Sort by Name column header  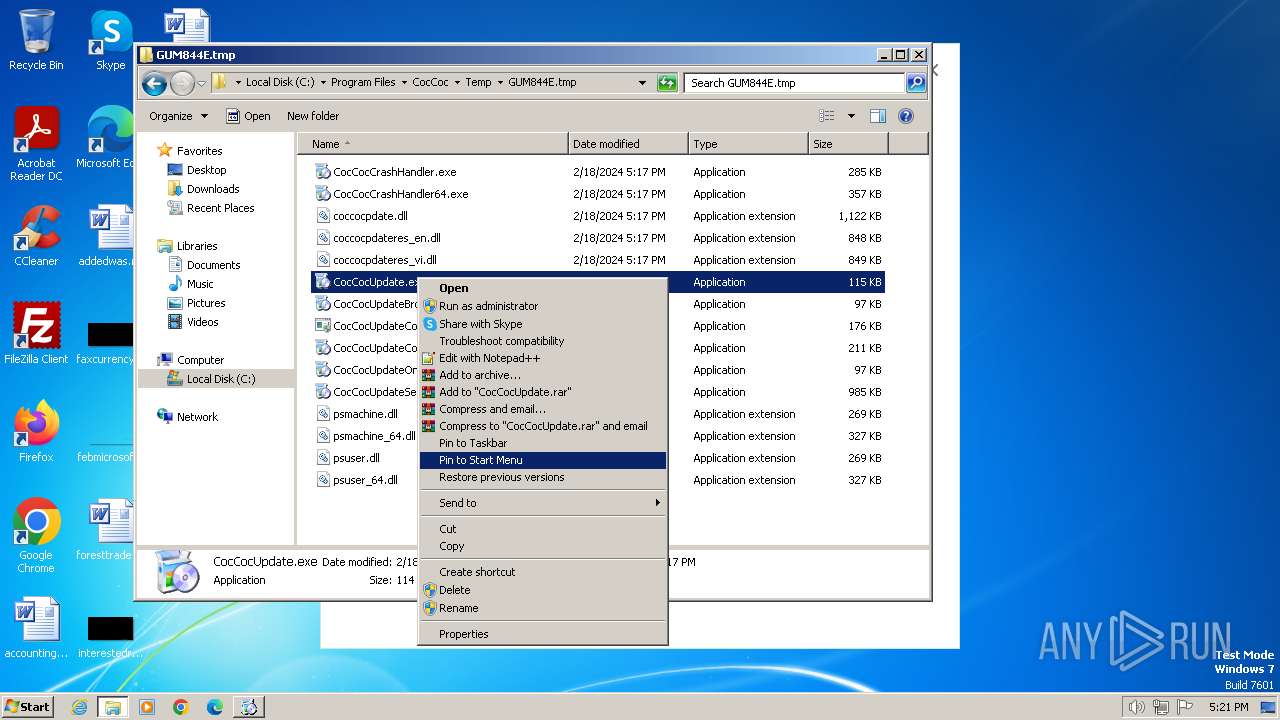433,144
